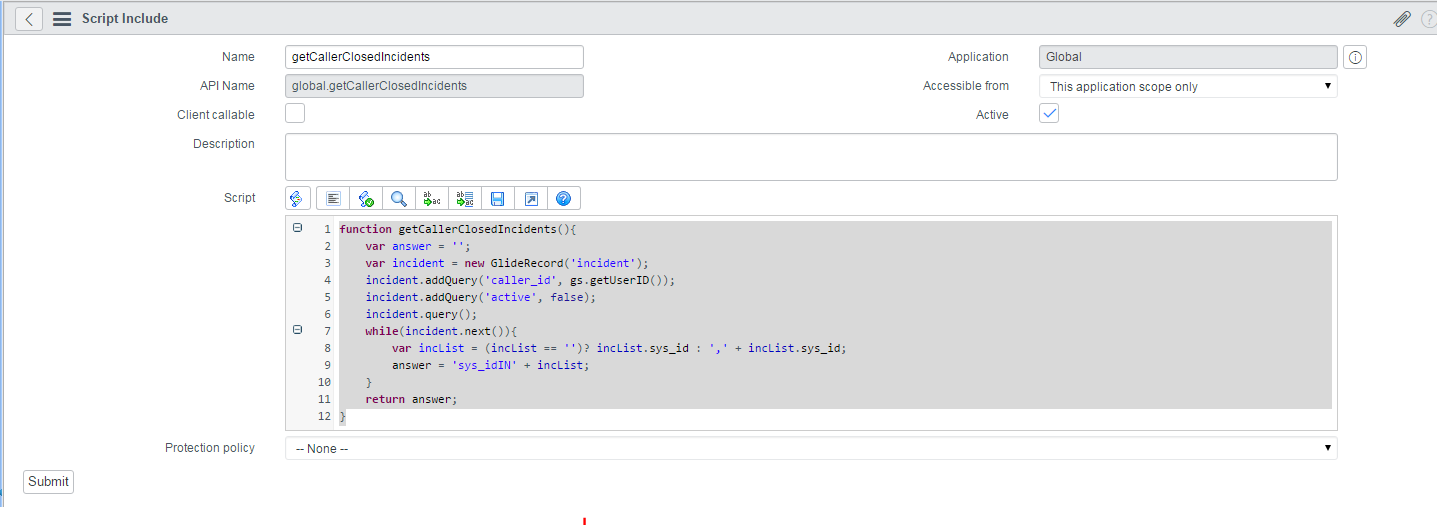The image size is (1437, 525).
Task: Open the form context hamburger menu
Action: pyautogui.click(x=62, y=19)
